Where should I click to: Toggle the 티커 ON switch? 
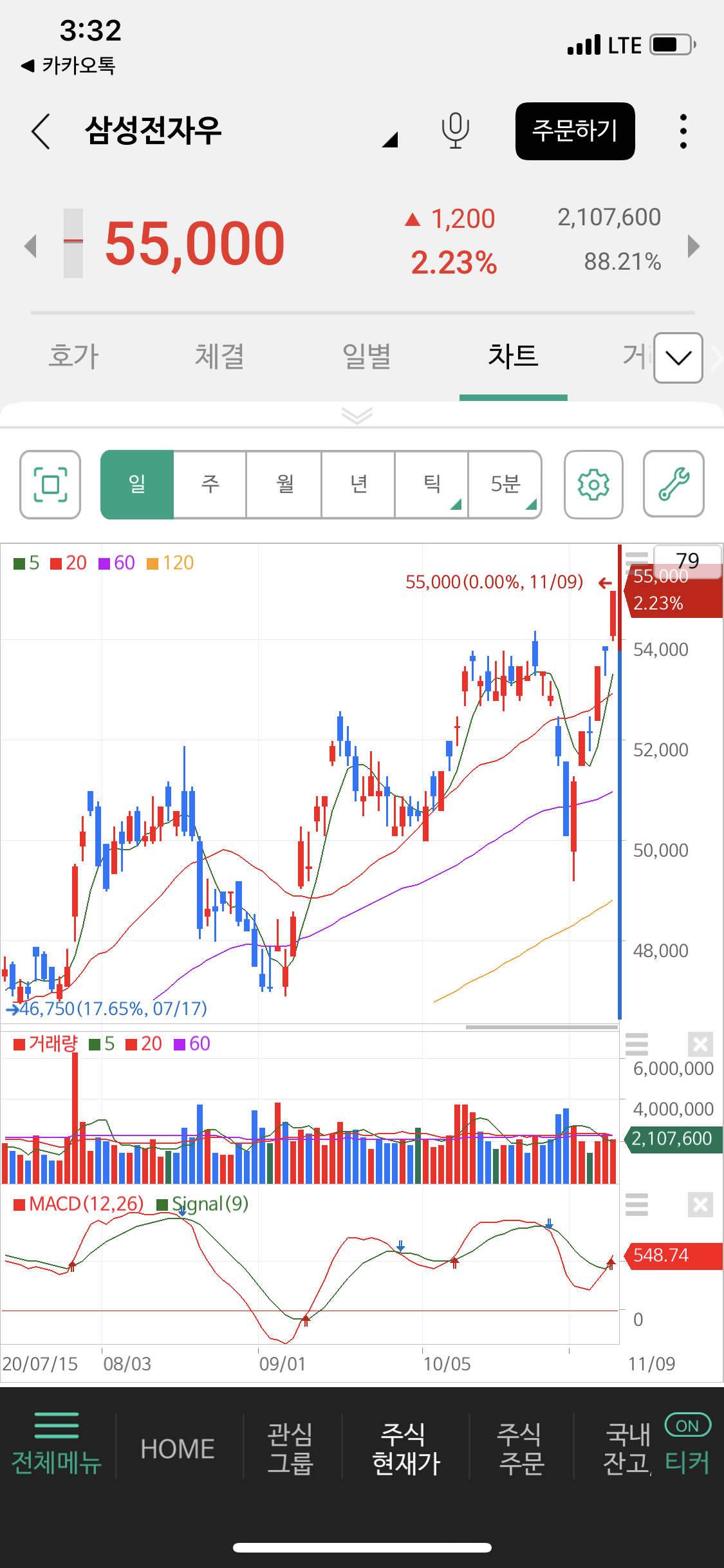point(687,1425)
